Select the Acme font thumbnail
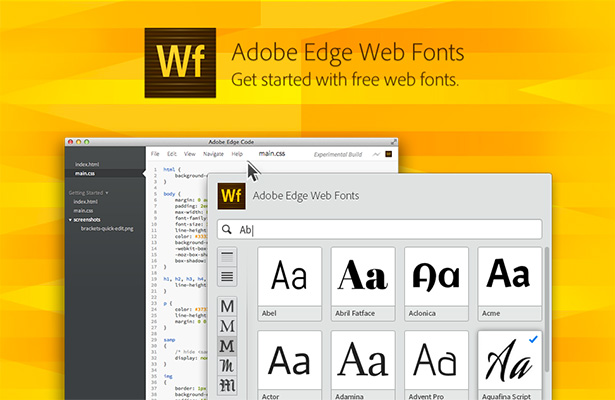This screenshot has height=400, width=615. 509,284
